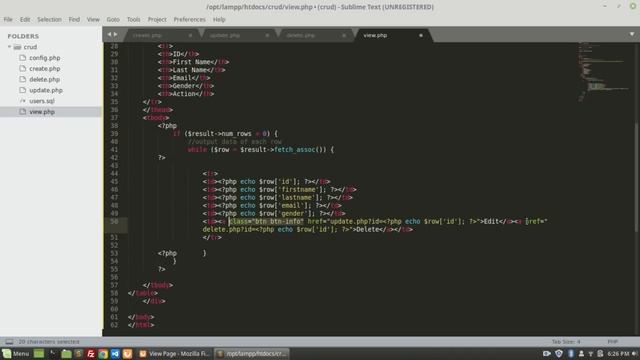Image resolution: width=640 pixels, height=360 pixels.
Task: Click the editor vertical scrollbar
Action: pos(637,178)
